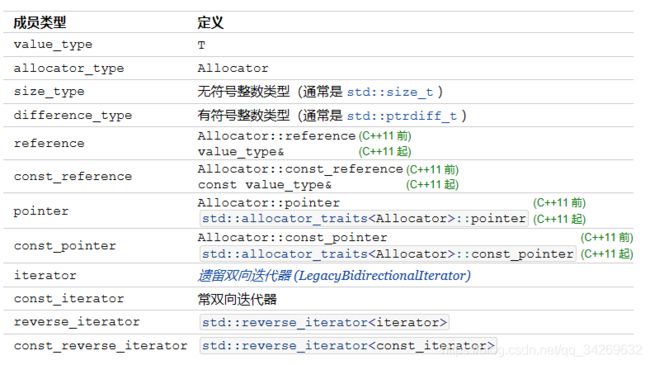
Task: Select the size_type row label
Action: 49,91
